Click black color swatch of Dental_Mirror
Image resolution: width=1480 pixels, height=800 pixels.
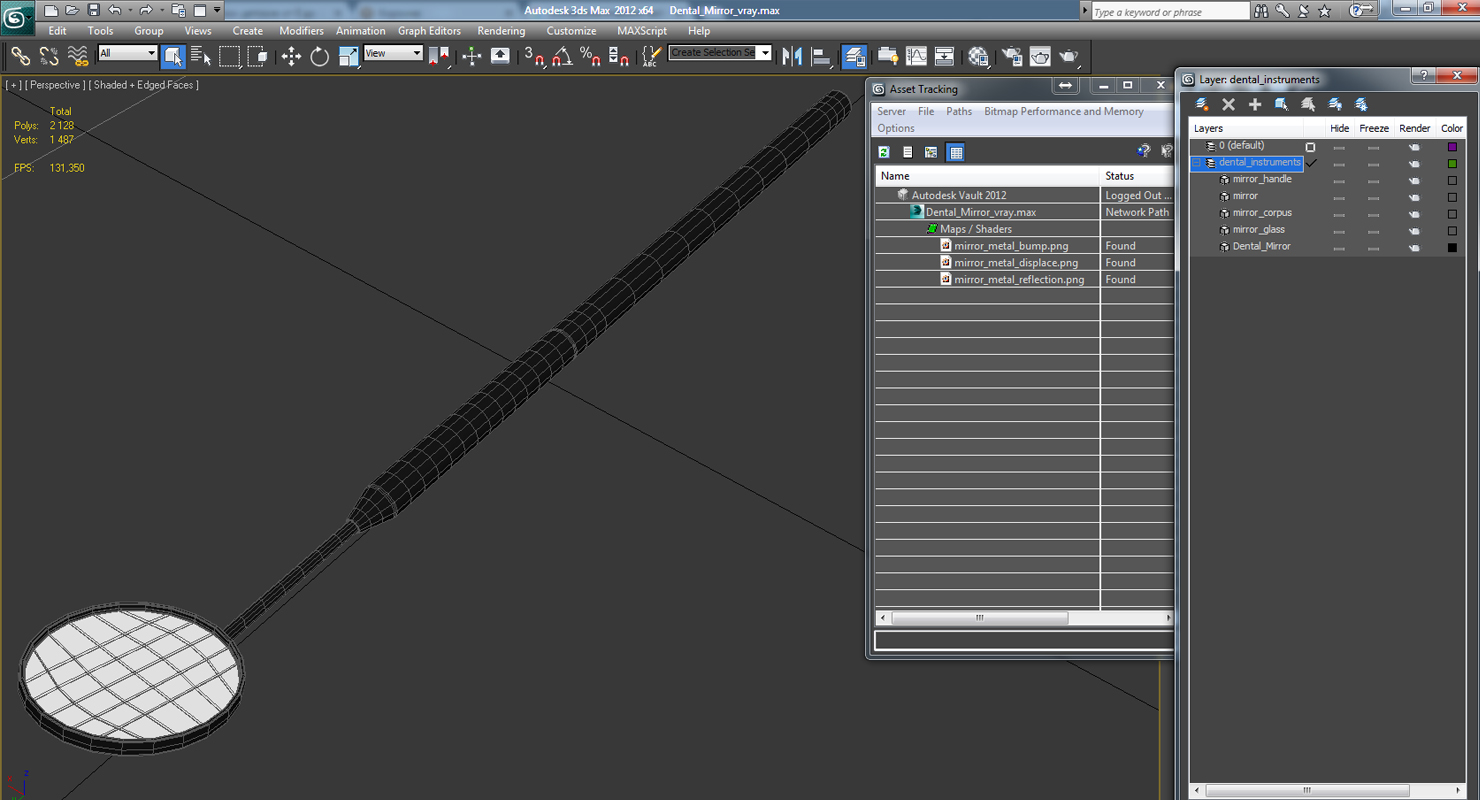(1452, 248)
